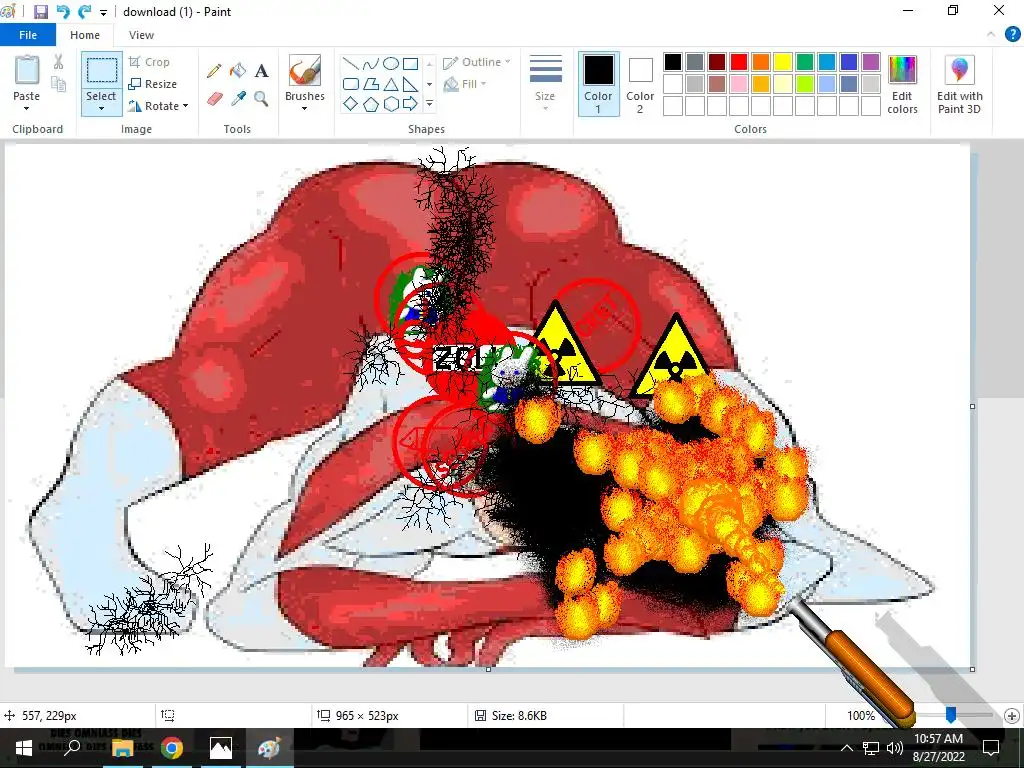Click Edit with Paint 3D
The height and width of the screenshot is (768, 1024).
[x=959, y=84]
